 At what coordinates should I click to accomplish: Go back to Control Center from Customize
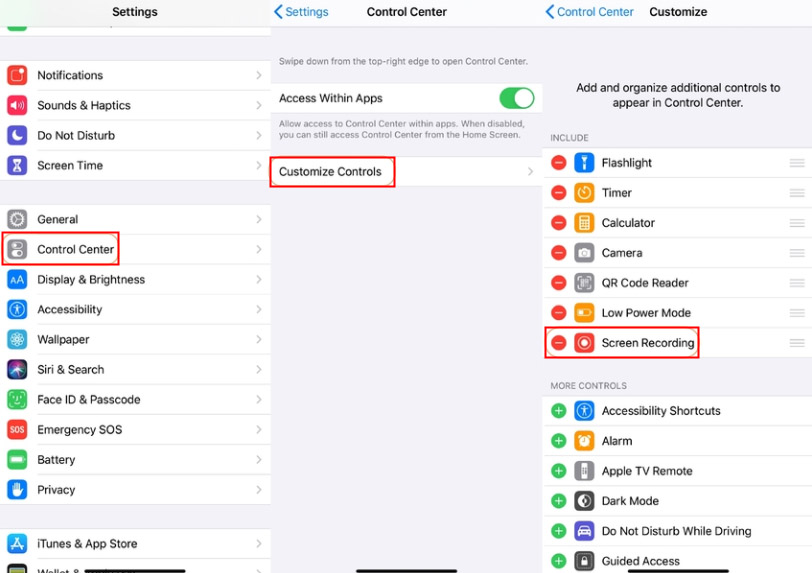[x=589, y=12]
